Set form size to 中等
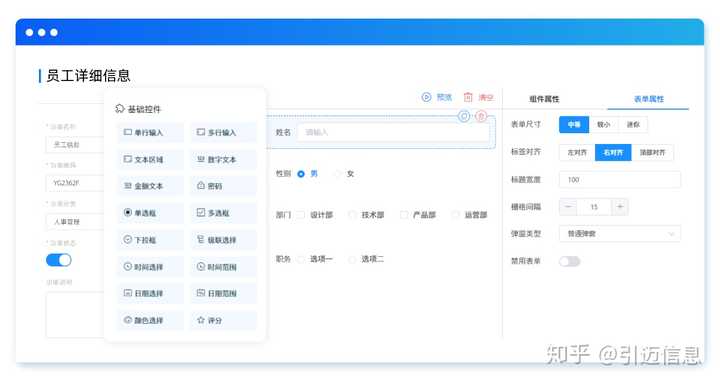720x384 pixels. 574,124
